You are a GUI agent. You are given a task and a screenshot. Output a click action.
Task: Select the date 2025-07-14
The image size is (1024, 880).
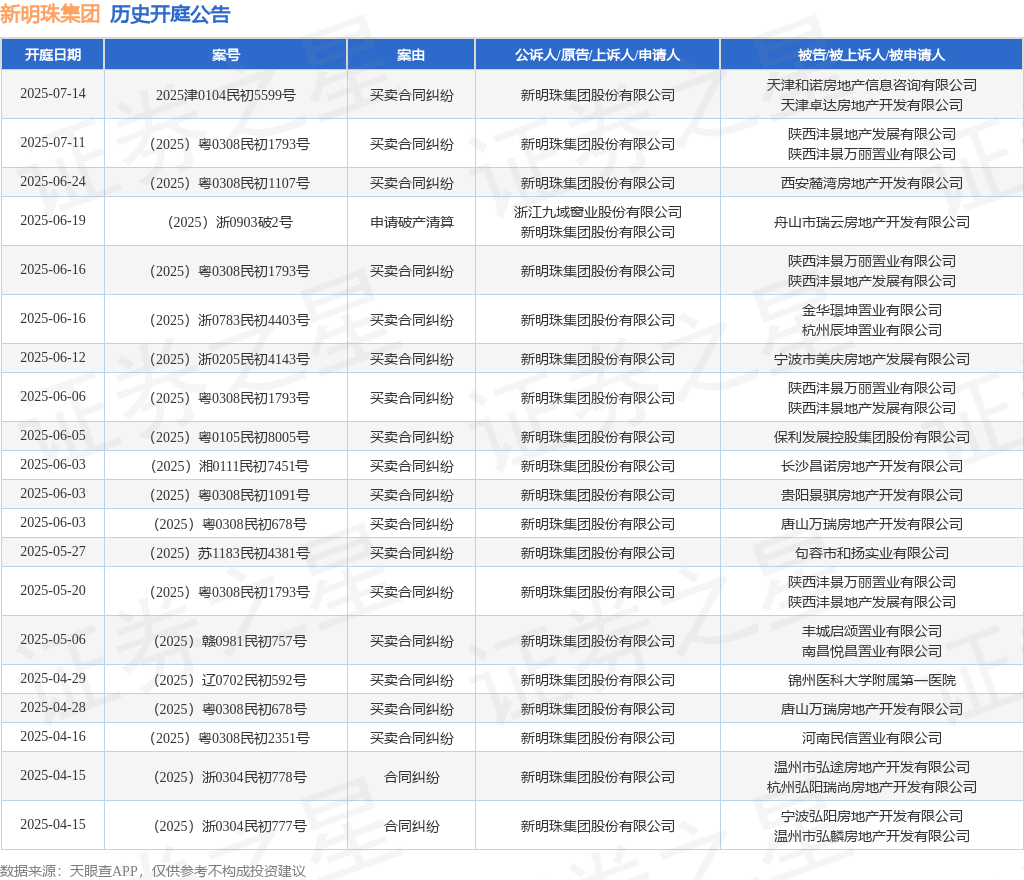pyautogui.click(x=53, y=93)
